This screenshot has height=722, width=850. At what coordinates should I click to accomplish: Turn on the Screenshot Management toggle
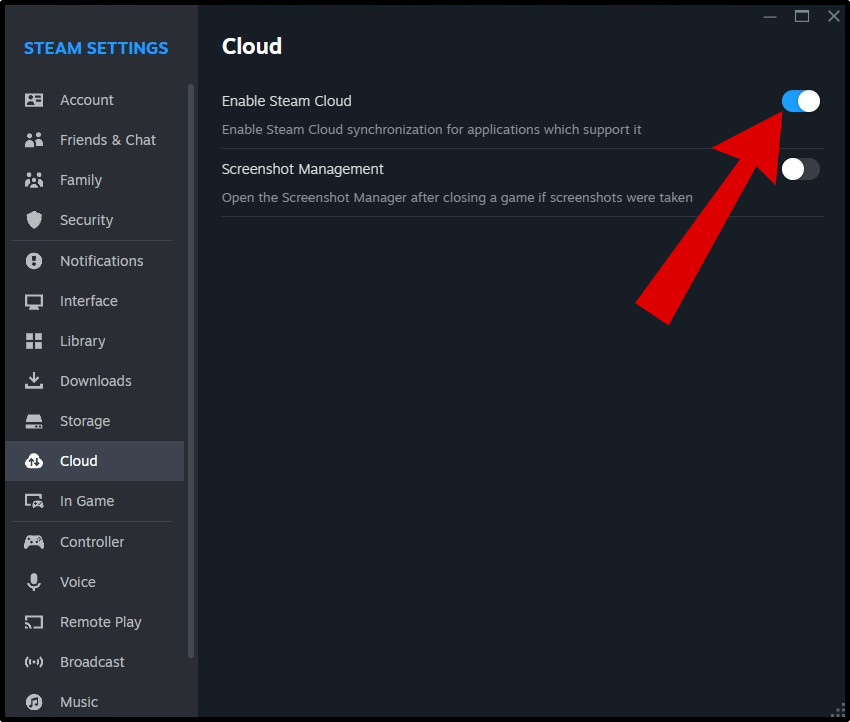800,169
